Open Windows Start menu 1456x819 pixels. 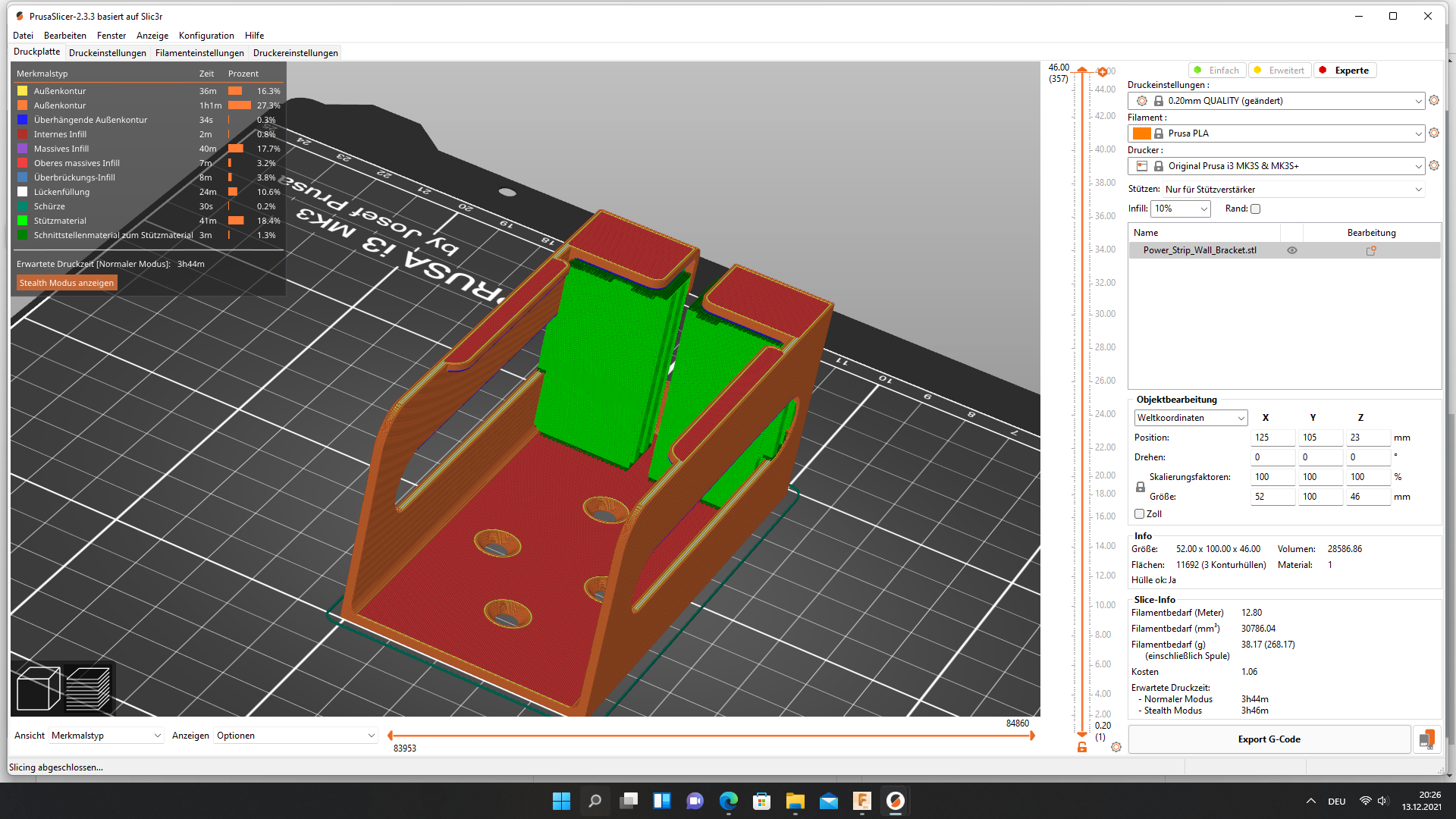point(561,801)
